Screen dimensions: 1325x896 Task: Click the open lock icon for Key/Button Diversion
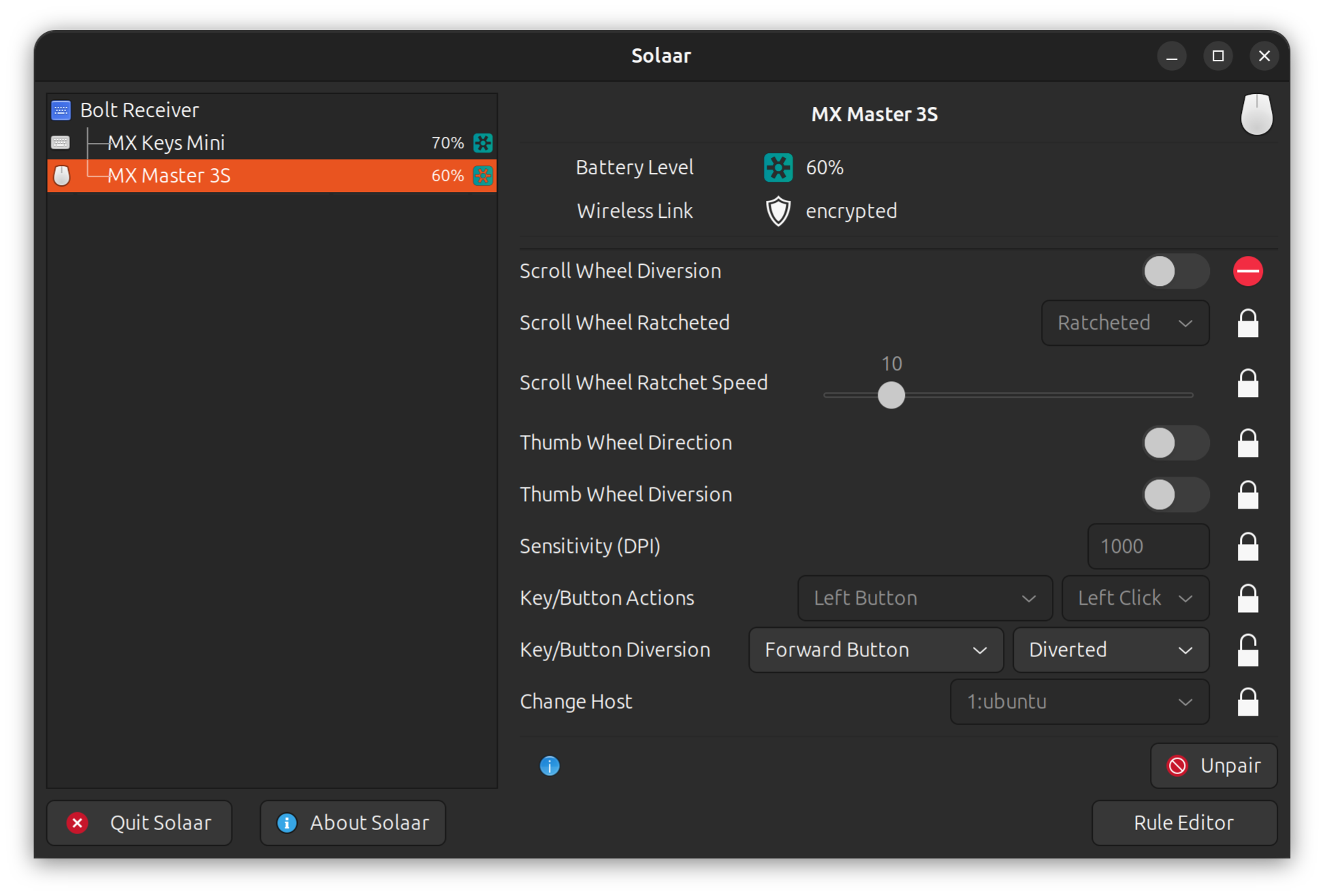[1247, 650]
